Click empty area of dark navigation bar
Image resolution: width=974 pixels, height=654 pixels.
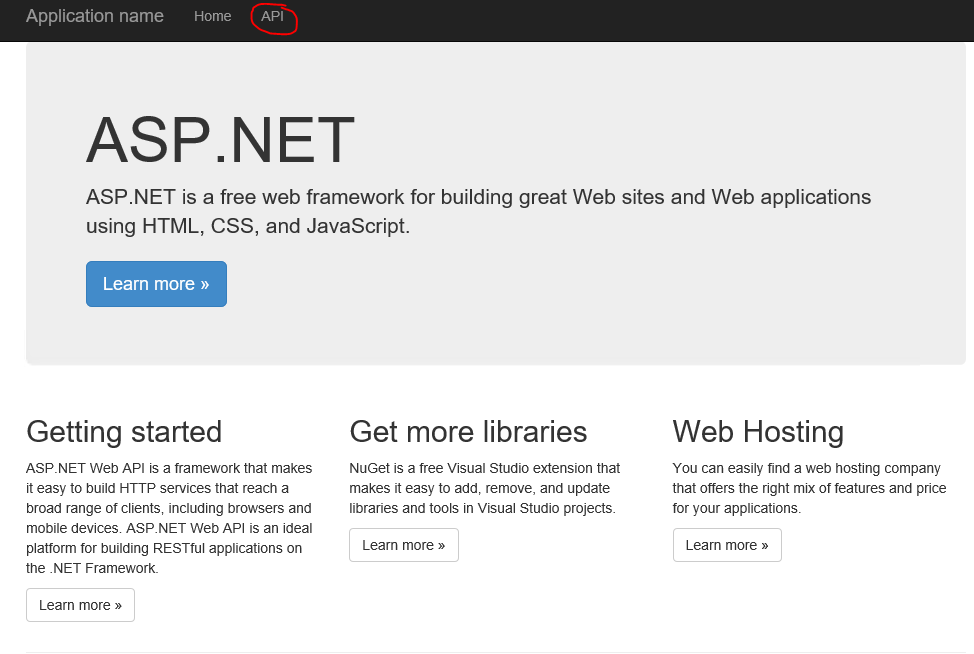point(621,19)
